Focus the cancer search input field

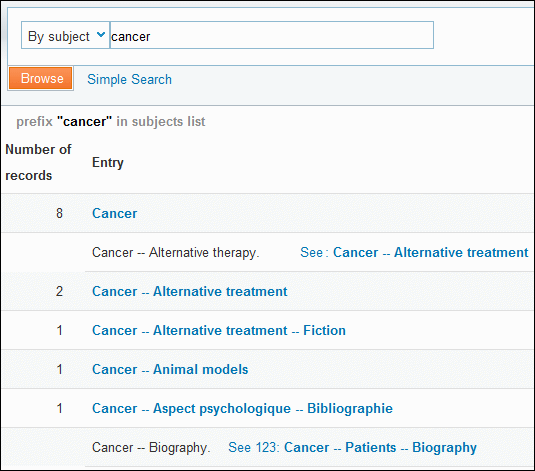tap(272, 35)
